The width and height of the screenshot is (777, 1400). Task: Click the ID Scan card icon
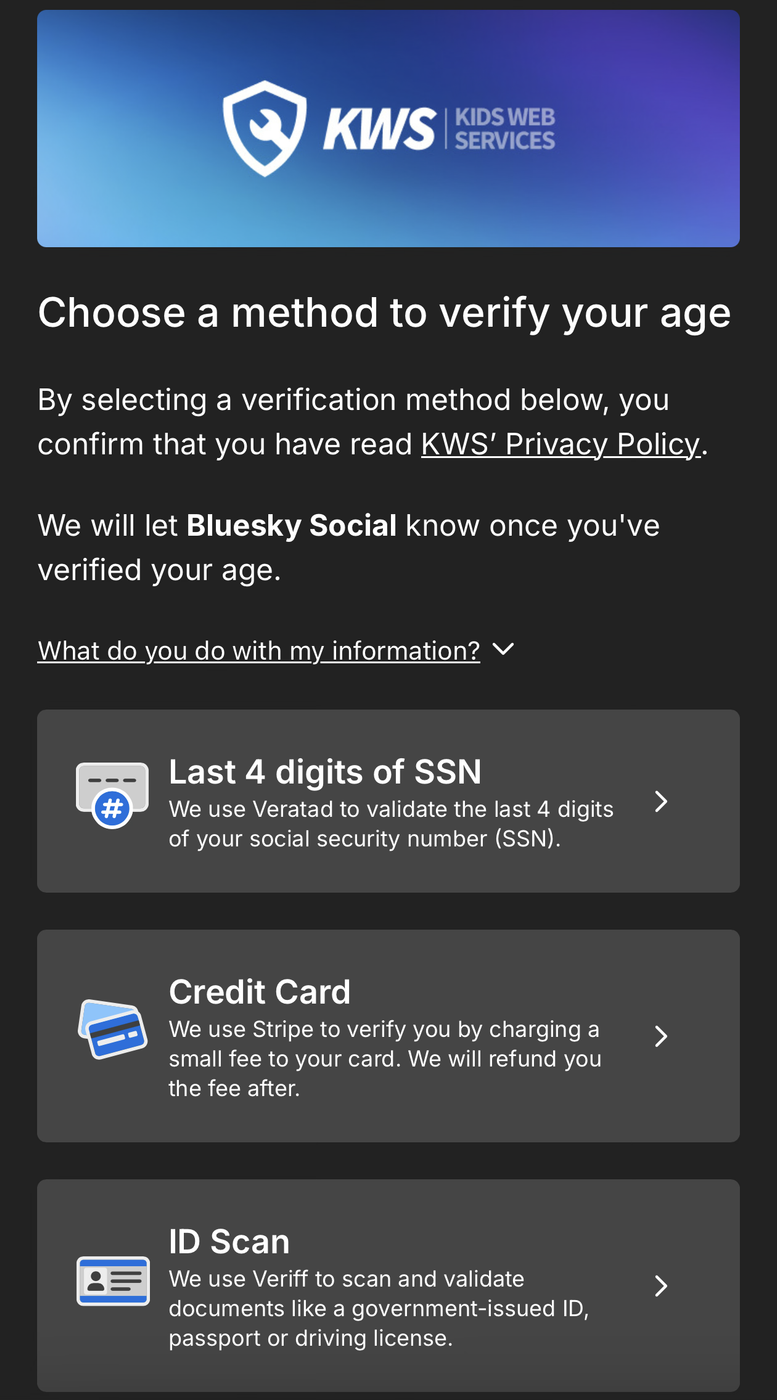click(x=113, y=1281)
